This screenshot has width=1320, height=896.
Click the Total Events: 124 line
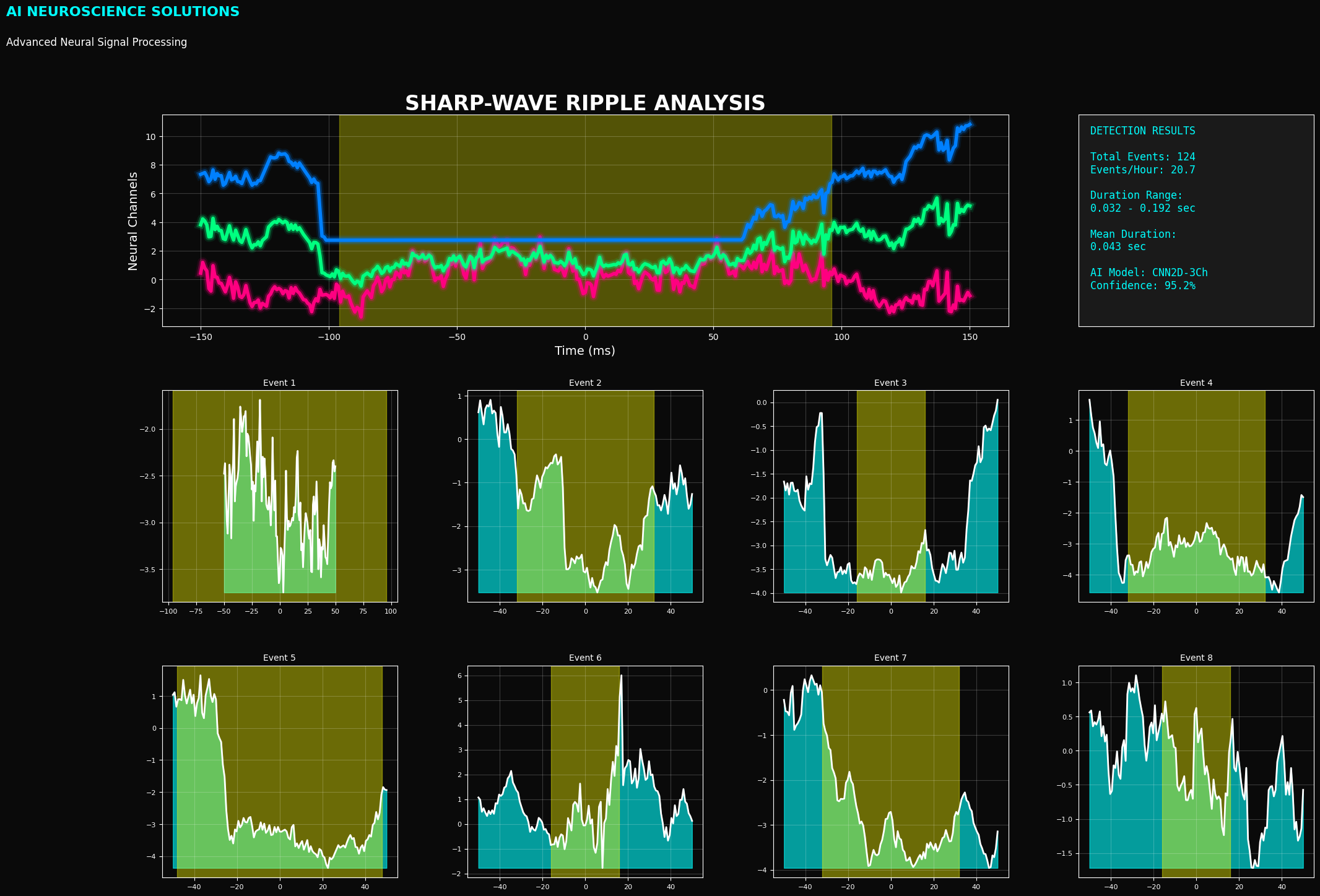[1142, 157]
